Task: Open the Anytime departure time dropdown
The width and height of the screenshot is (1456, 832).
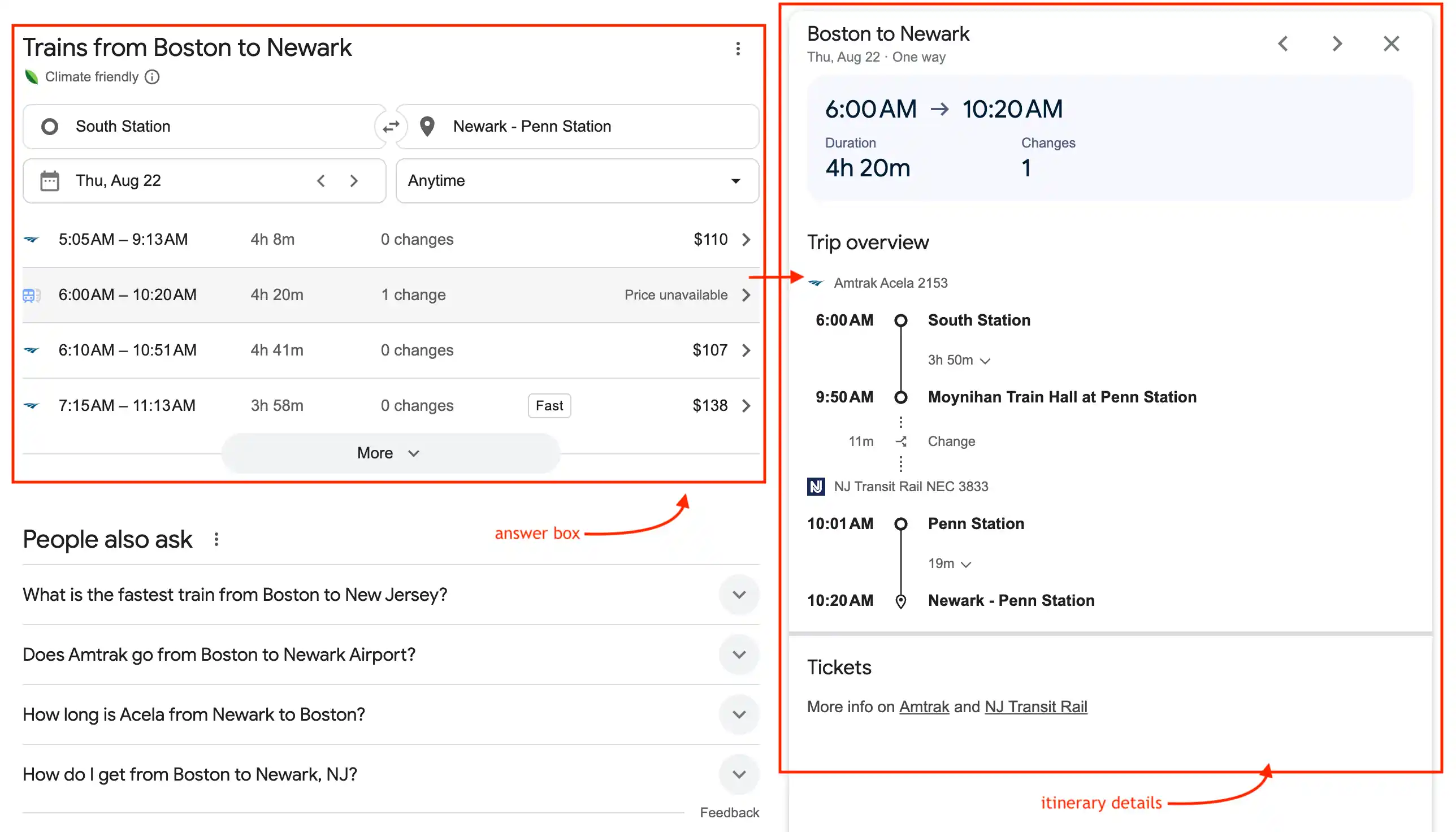Action: click(577, 180)
